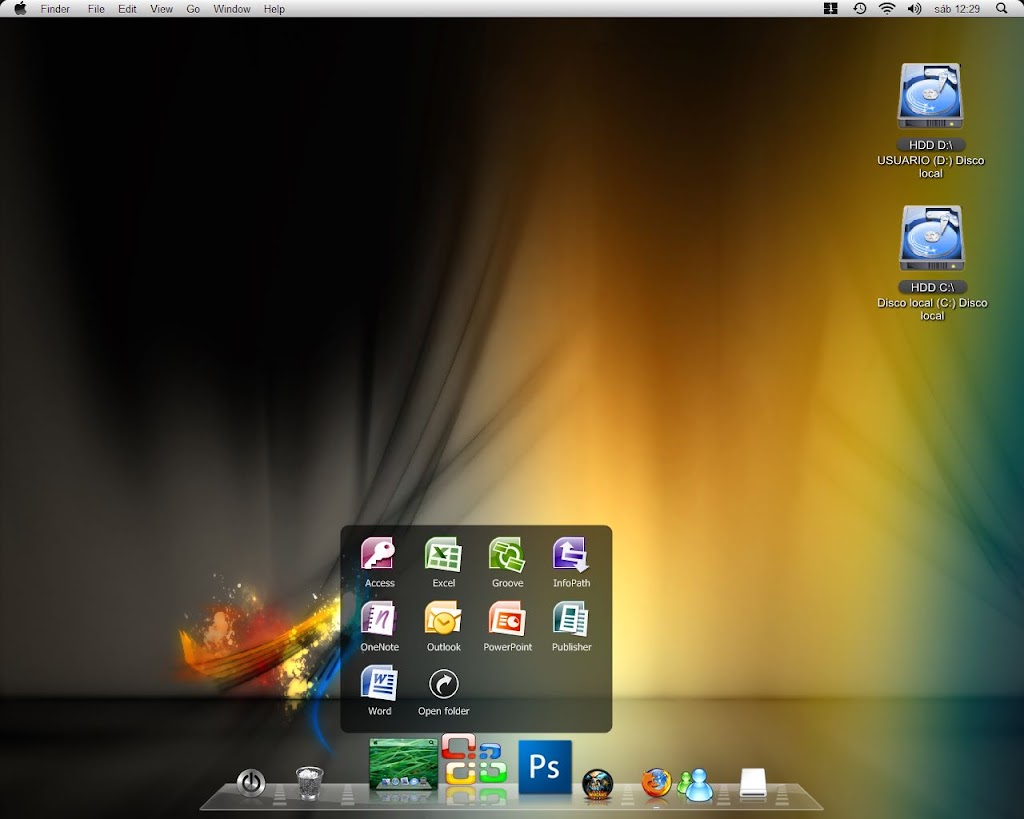Image resolution: width=1024 pixels, height=819 pixels.
Task: Open the File menu
Action: click(96, 9)
